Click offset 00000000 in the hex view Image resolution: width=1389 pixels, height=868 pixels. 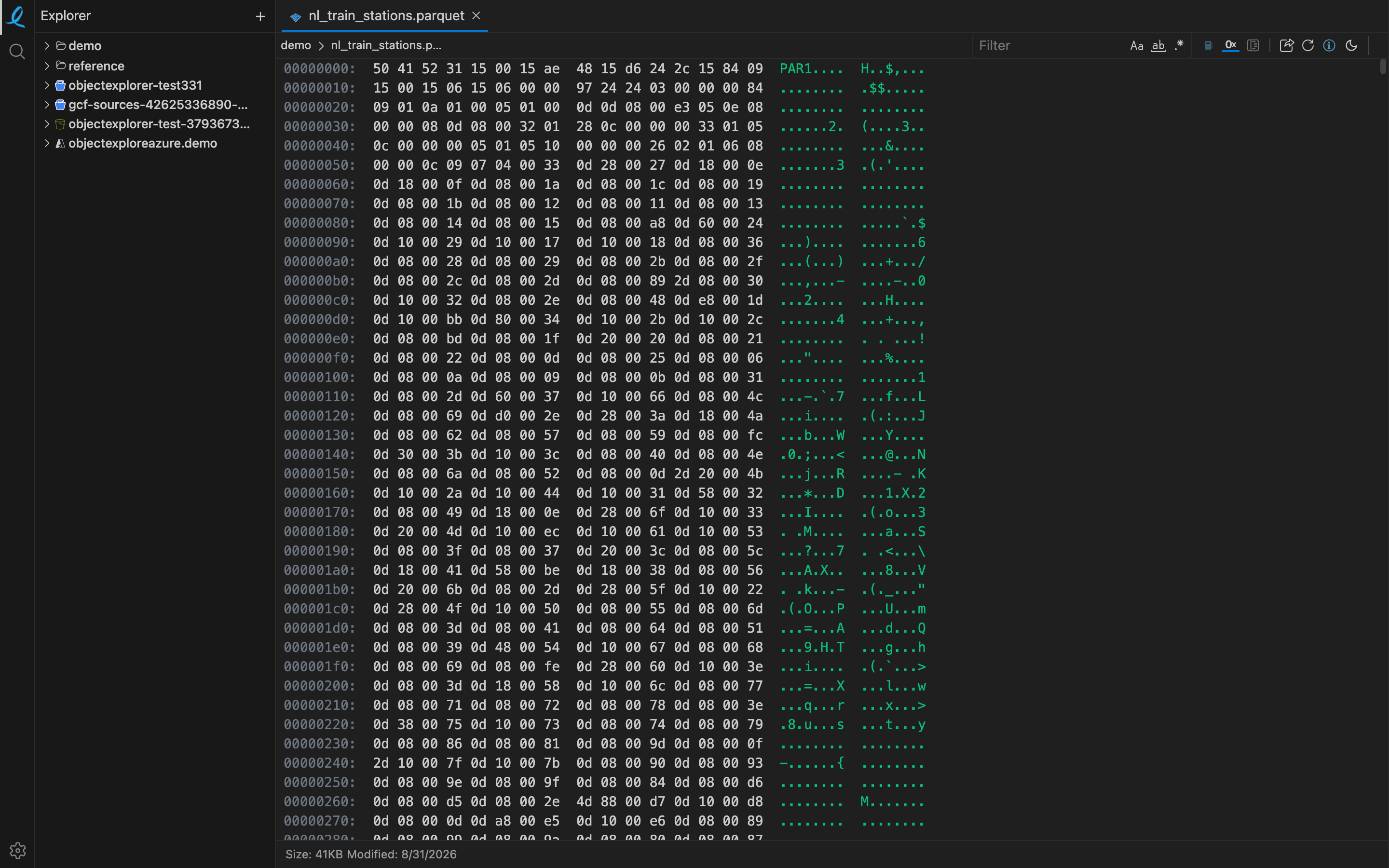click(320, 69)
